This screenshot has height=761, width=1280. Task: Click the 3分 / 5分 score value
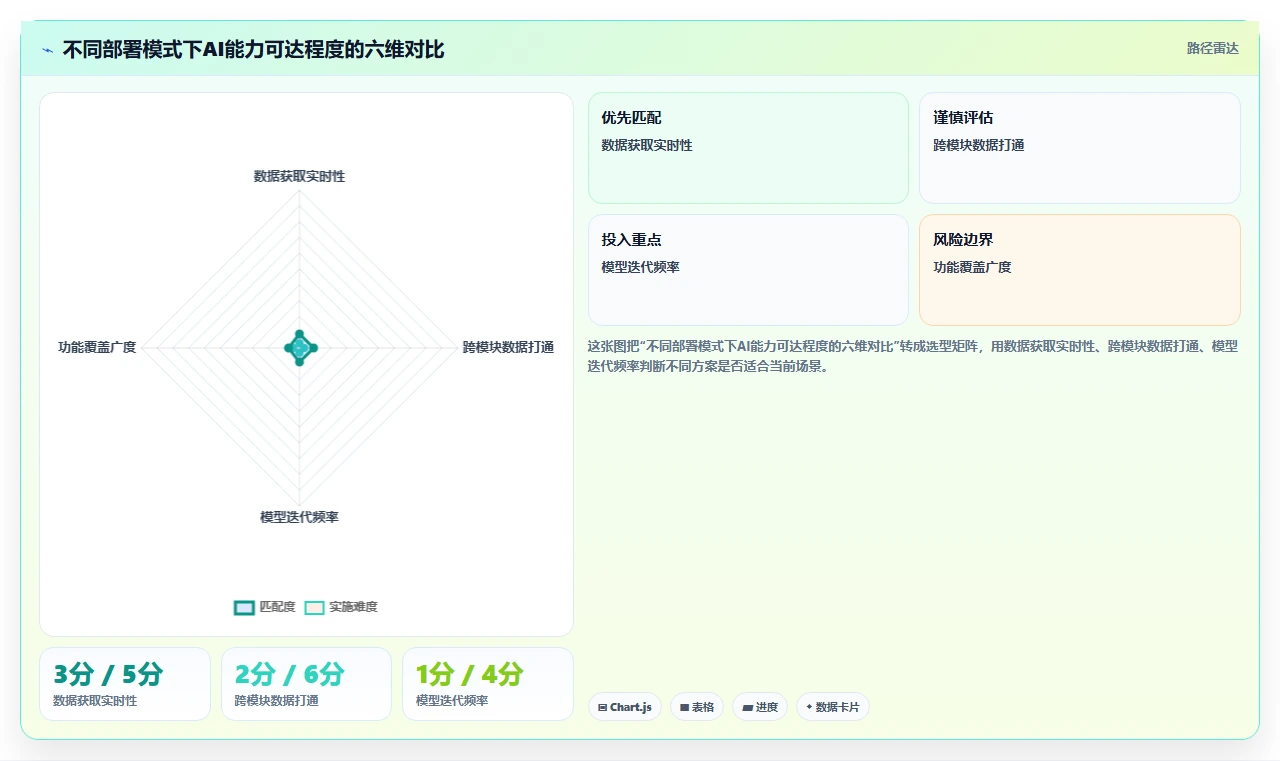click(108, 675)
